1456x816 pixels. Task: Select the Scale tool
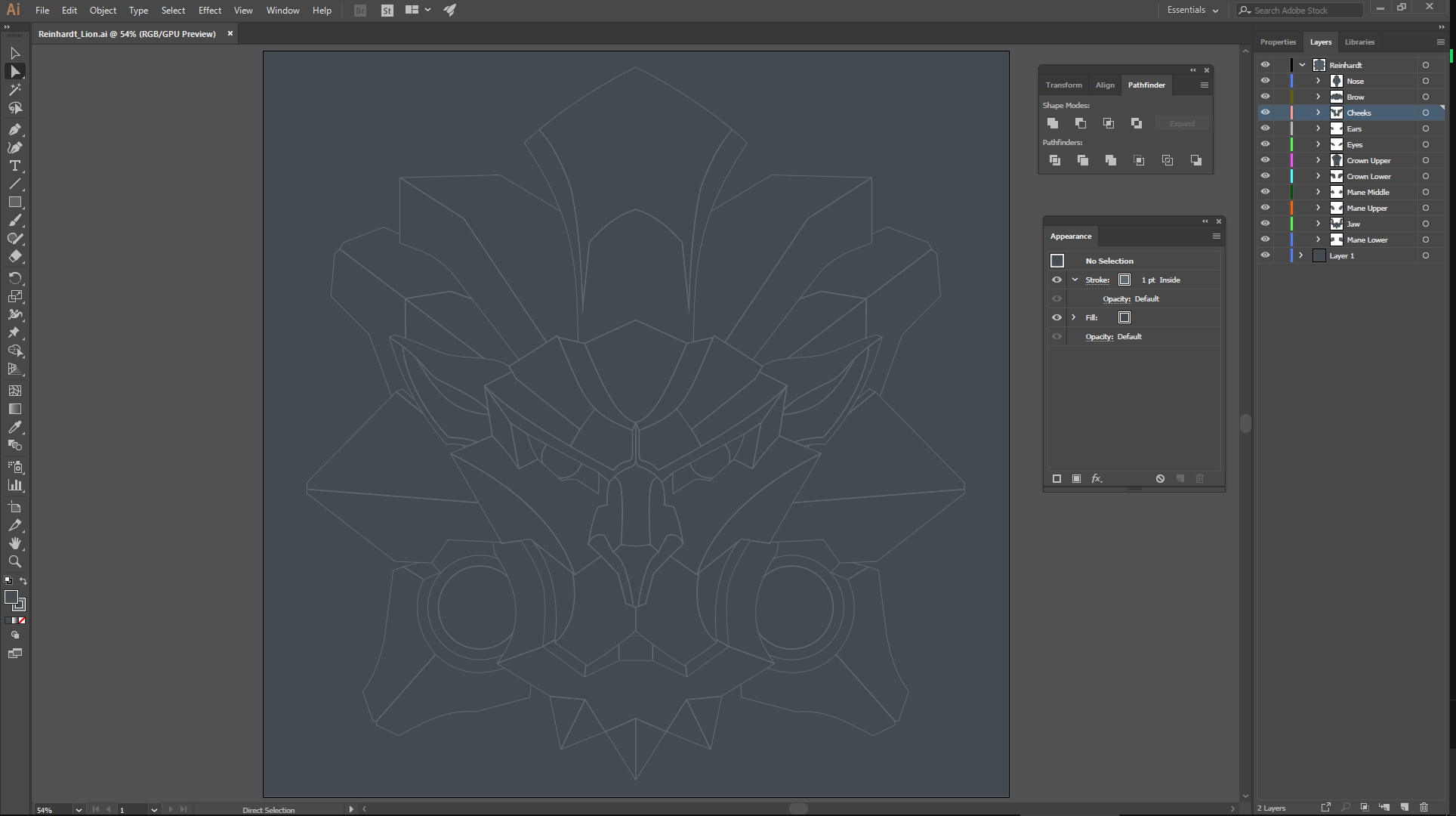tap(15, 296)
